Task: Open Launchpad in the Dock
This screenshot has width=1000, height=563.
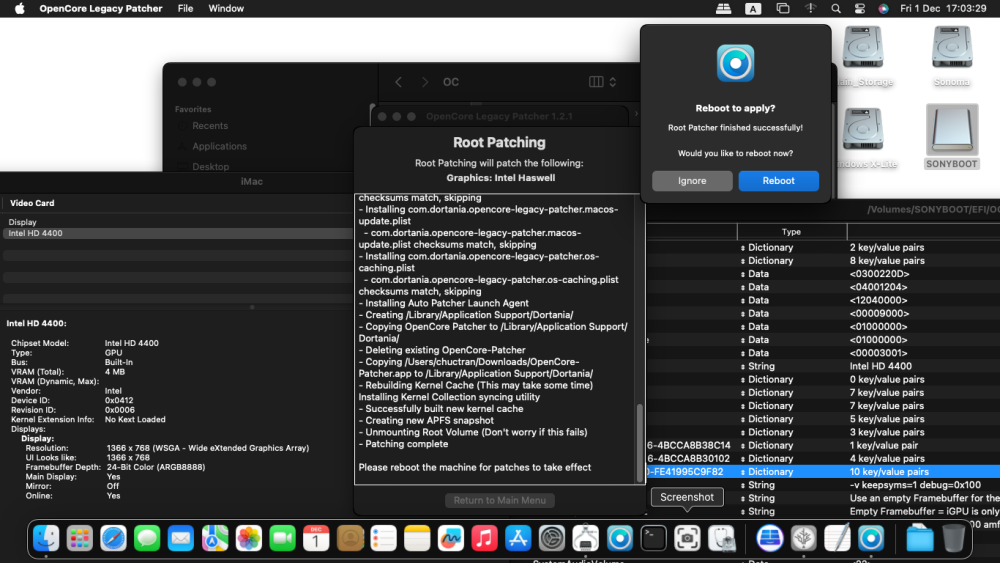Action: 80,539
